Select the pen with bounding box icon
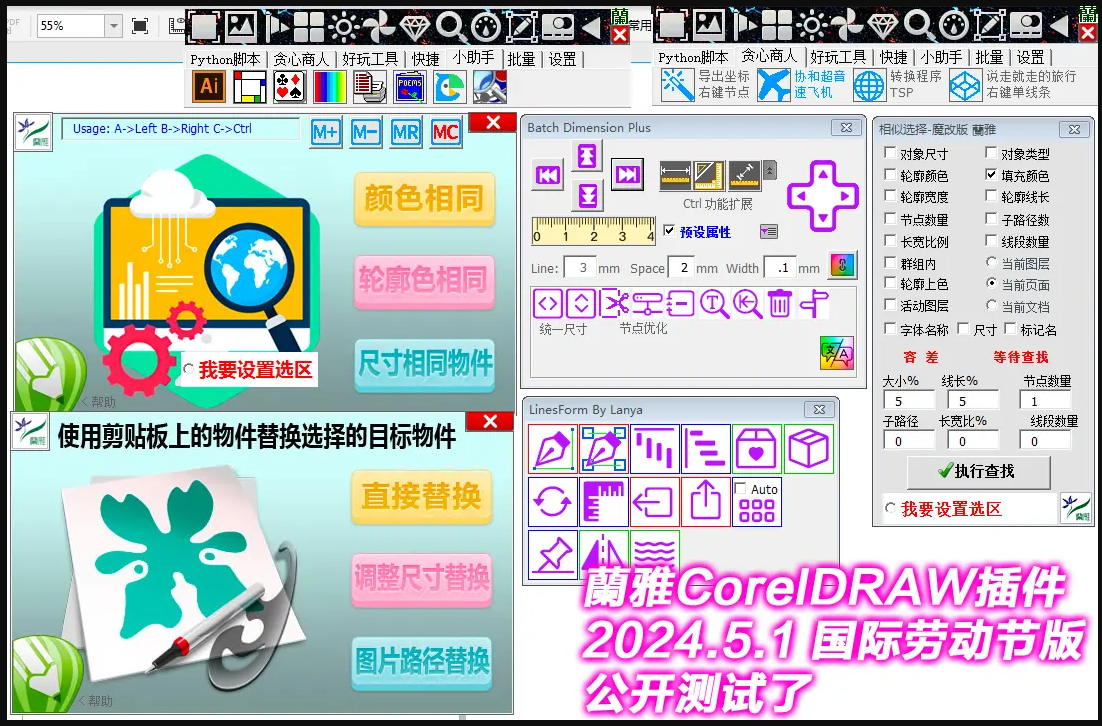Screen dimensions: 1102x726 click(604, 449)
